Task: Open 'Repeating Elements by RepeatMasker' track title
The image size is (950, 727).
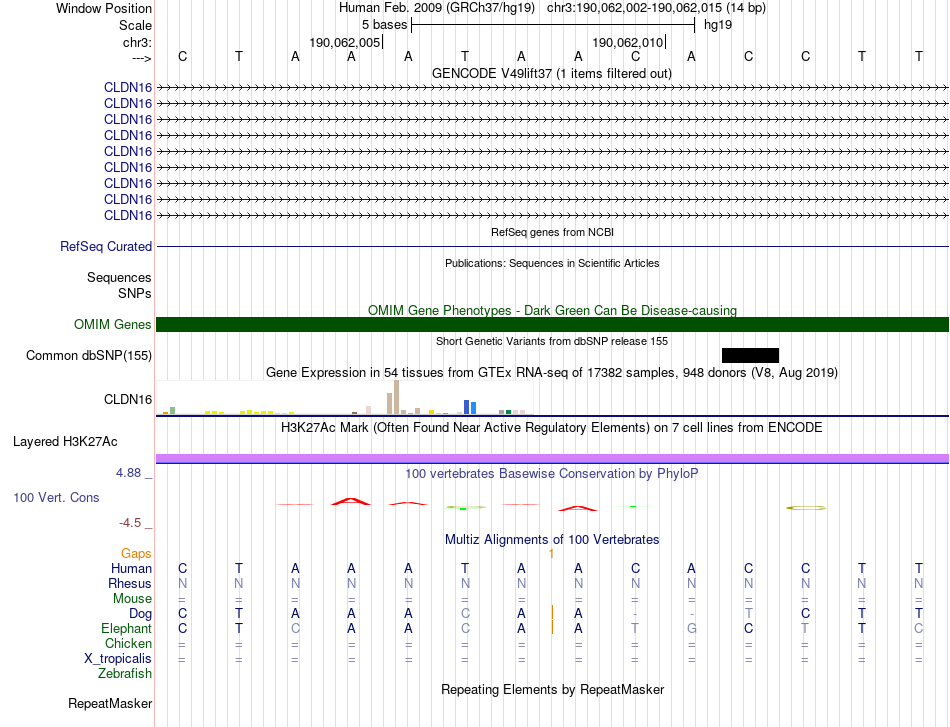Action: tap(552, 689)
